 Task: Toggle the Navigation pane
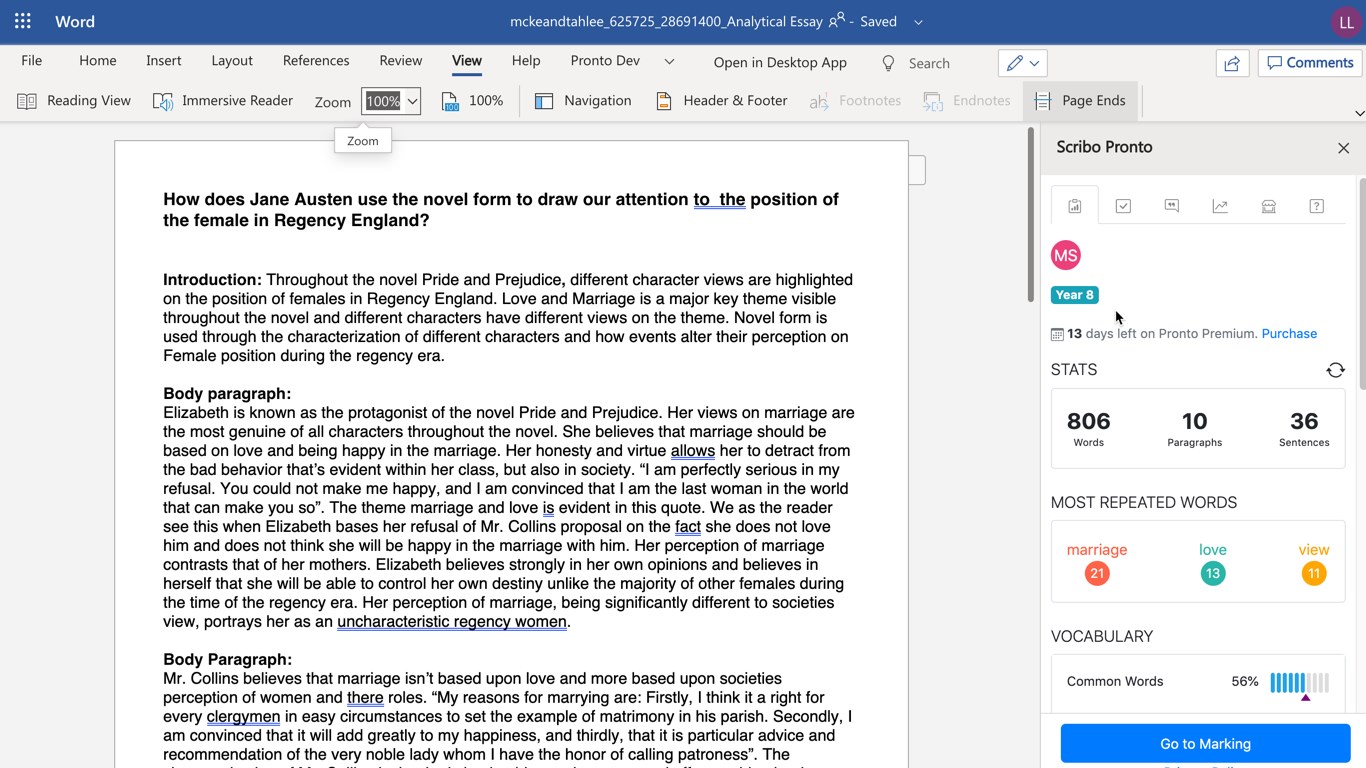click(583, 101)
